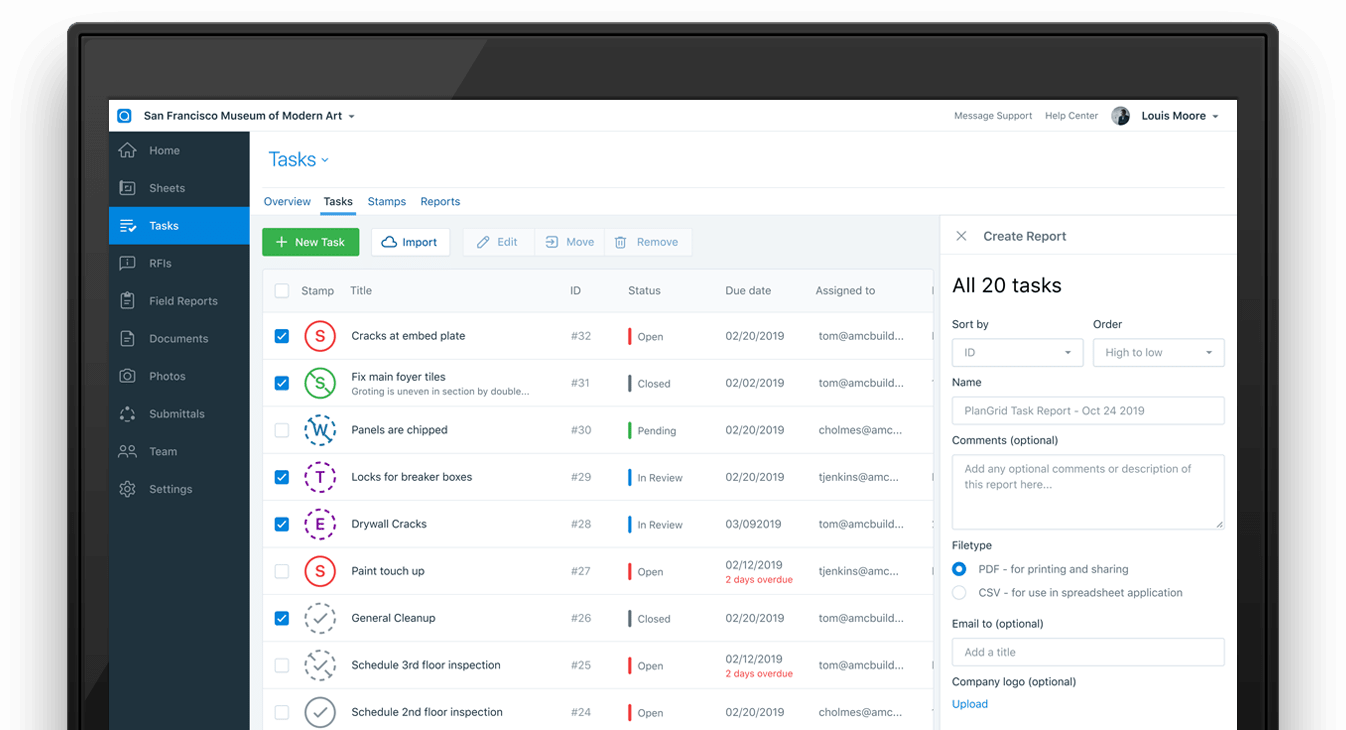Open the Louis Moore account menu

pos(1180,116)
